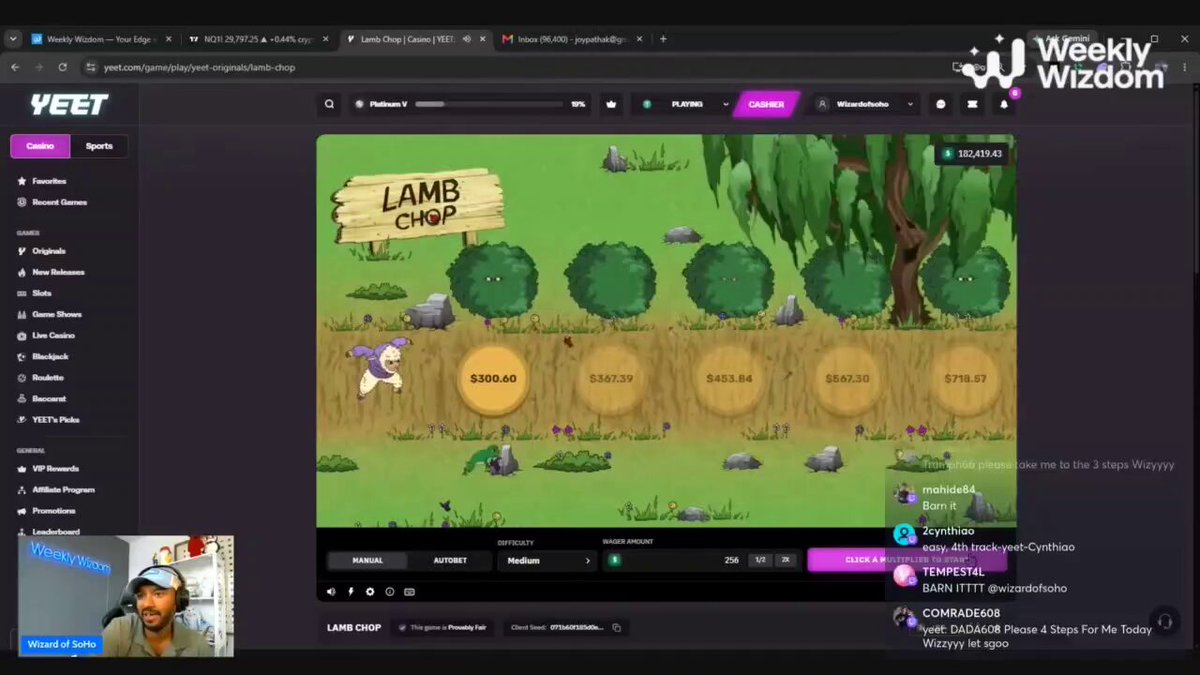Open the chat bubble icon in header
1200x675 pixels.
point(941,104)
